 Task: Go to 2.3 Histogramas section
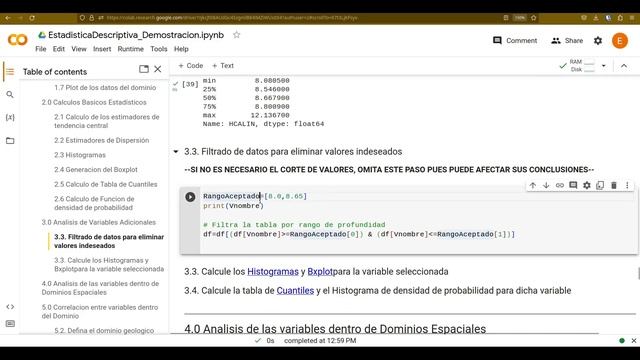pyautogui.click(x=80, y=155)
